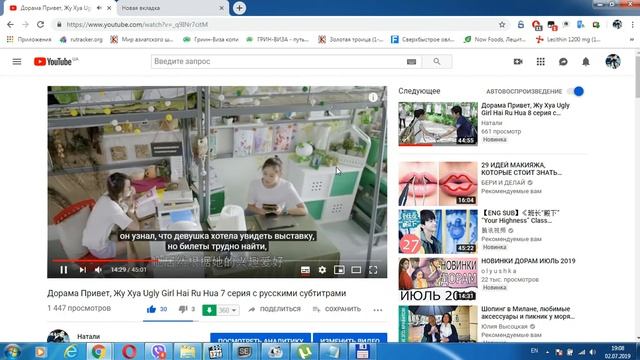Open the three-dot more actions menu

378,310
